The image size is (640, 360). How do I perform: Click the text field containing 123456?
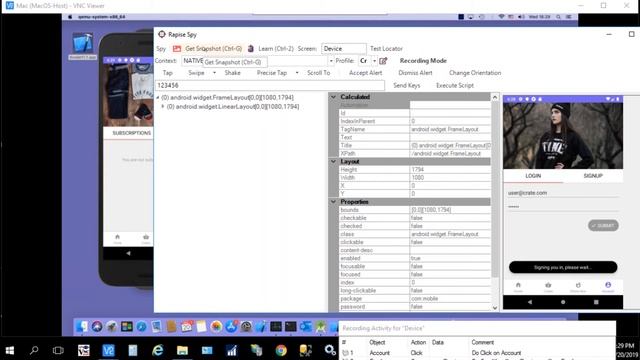(270, 86)
